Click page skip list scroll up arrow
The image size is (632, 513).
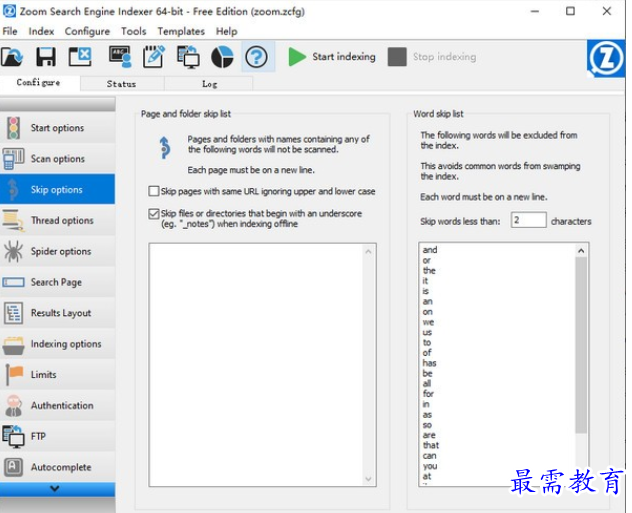(368, 251)
